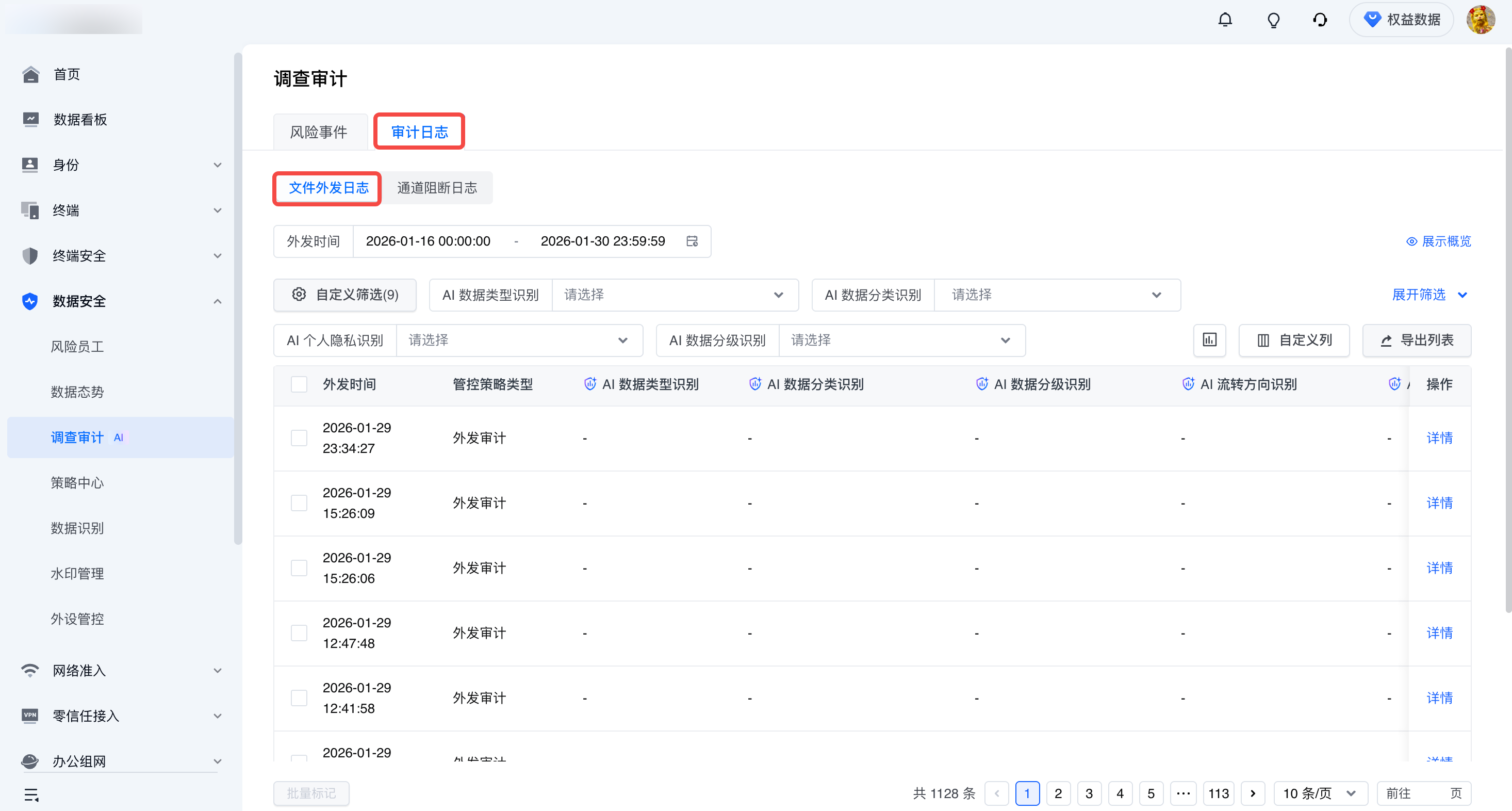Open the AI 个人隐私识别 dropdown
This screenshot has width=1512, height=811.
click(519, 340)
